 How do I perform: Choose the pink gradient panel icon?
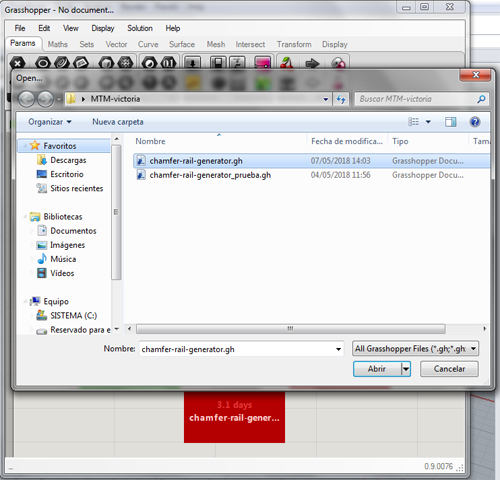(262, 63)
